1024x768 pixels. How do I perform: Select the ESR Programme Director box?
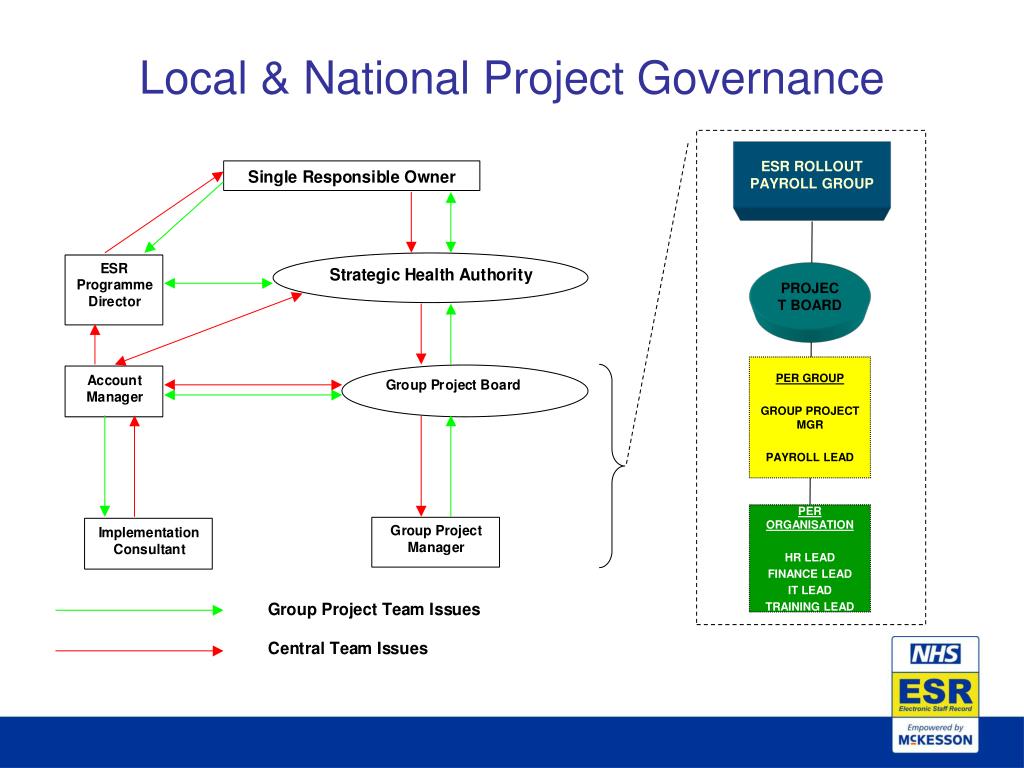point(114,289)
